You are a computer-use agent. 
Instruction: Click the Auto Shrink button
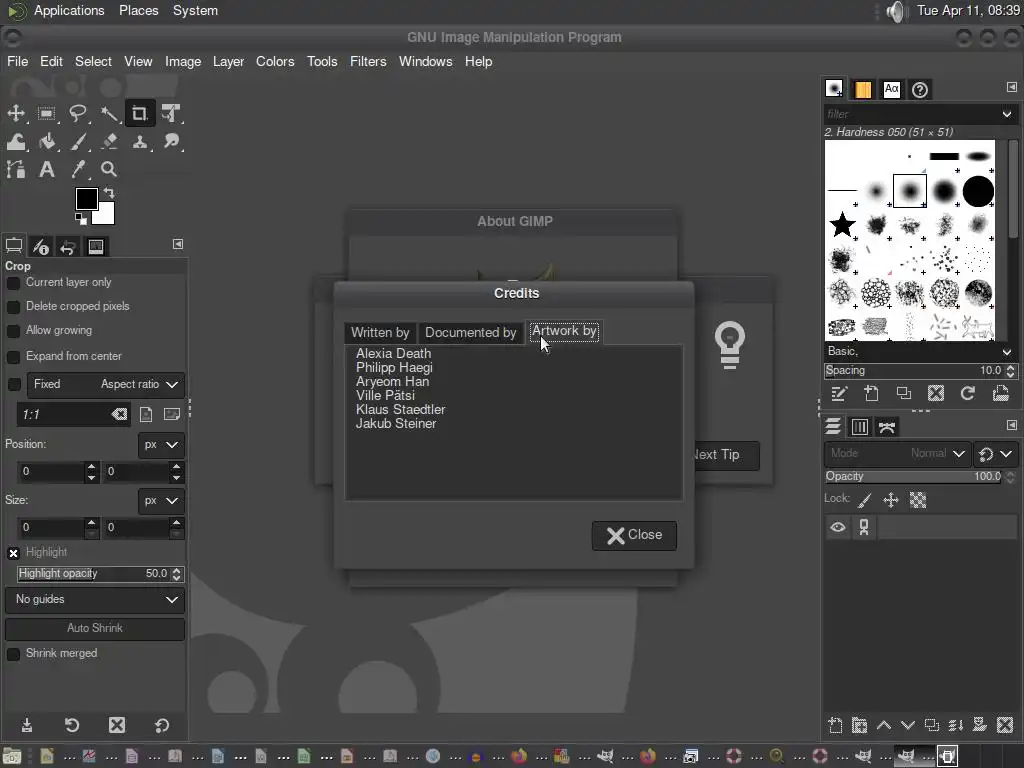point(95,628)
